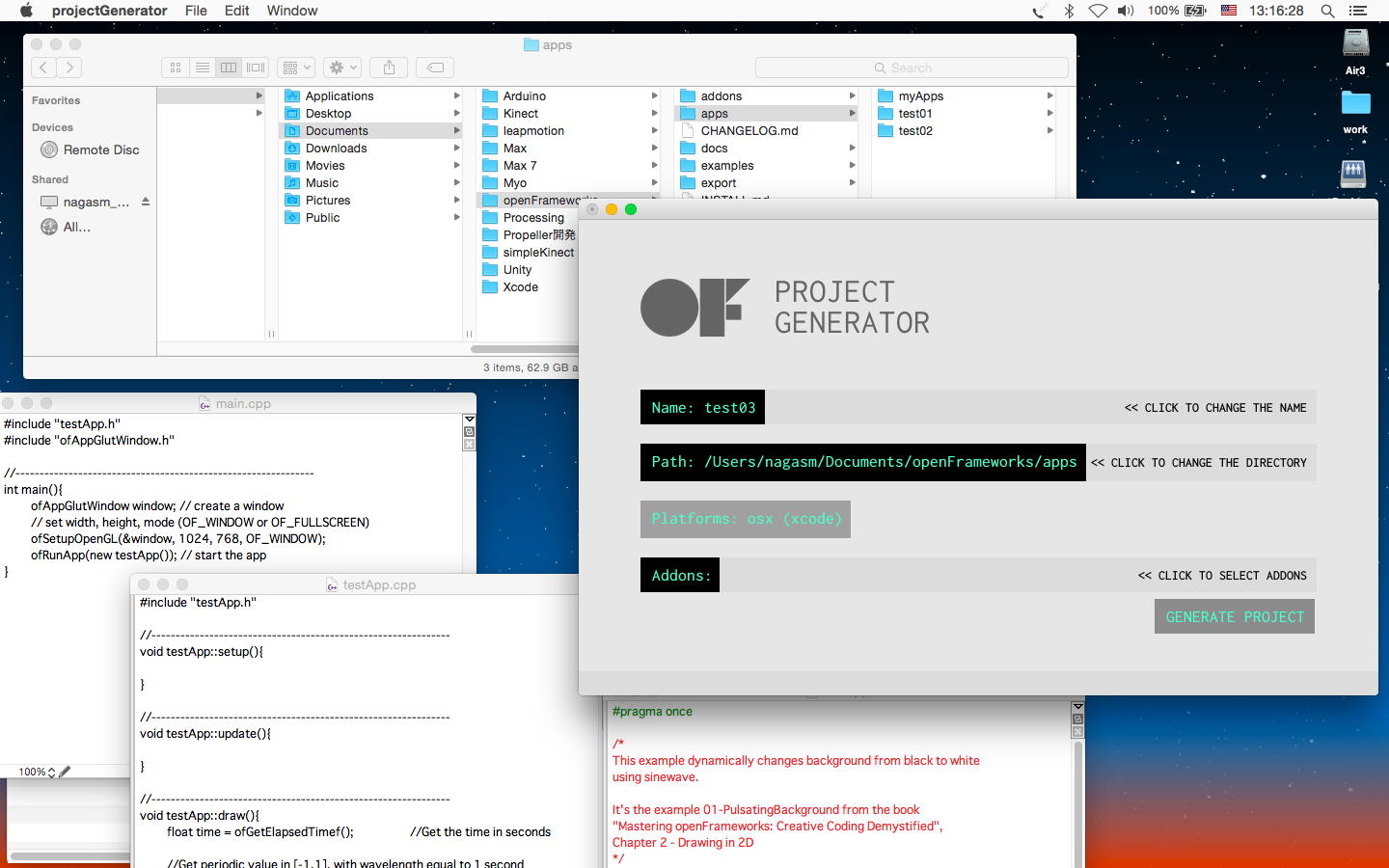Select the work folder on the desktop
Image resolution: width=1389 pixels, height=868 pixels.
point(1355,112)
